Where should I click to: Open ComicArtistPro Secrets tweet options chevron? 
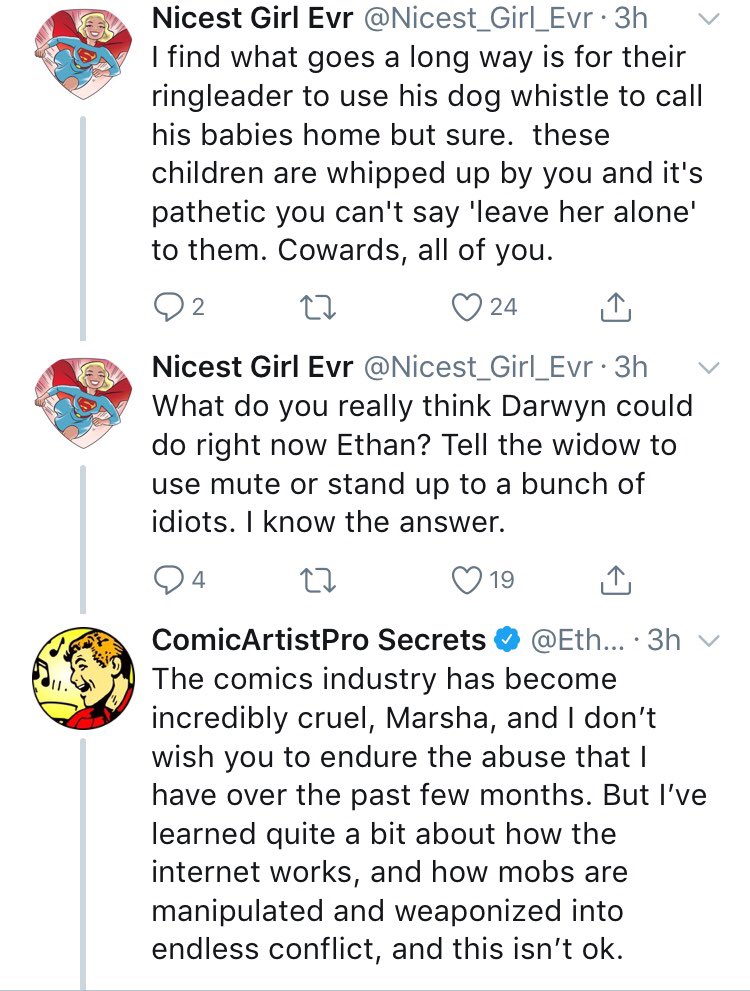click(707, 640)
